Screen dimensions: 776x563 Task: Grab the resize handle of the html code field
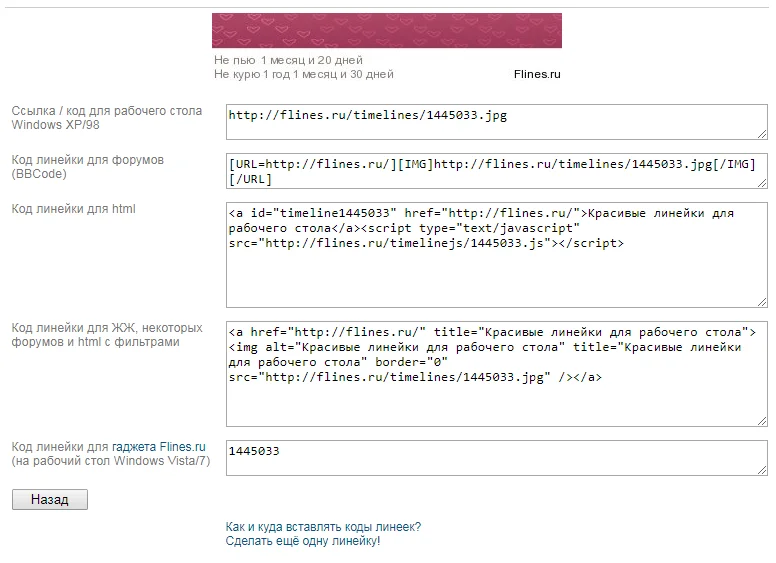762,302
